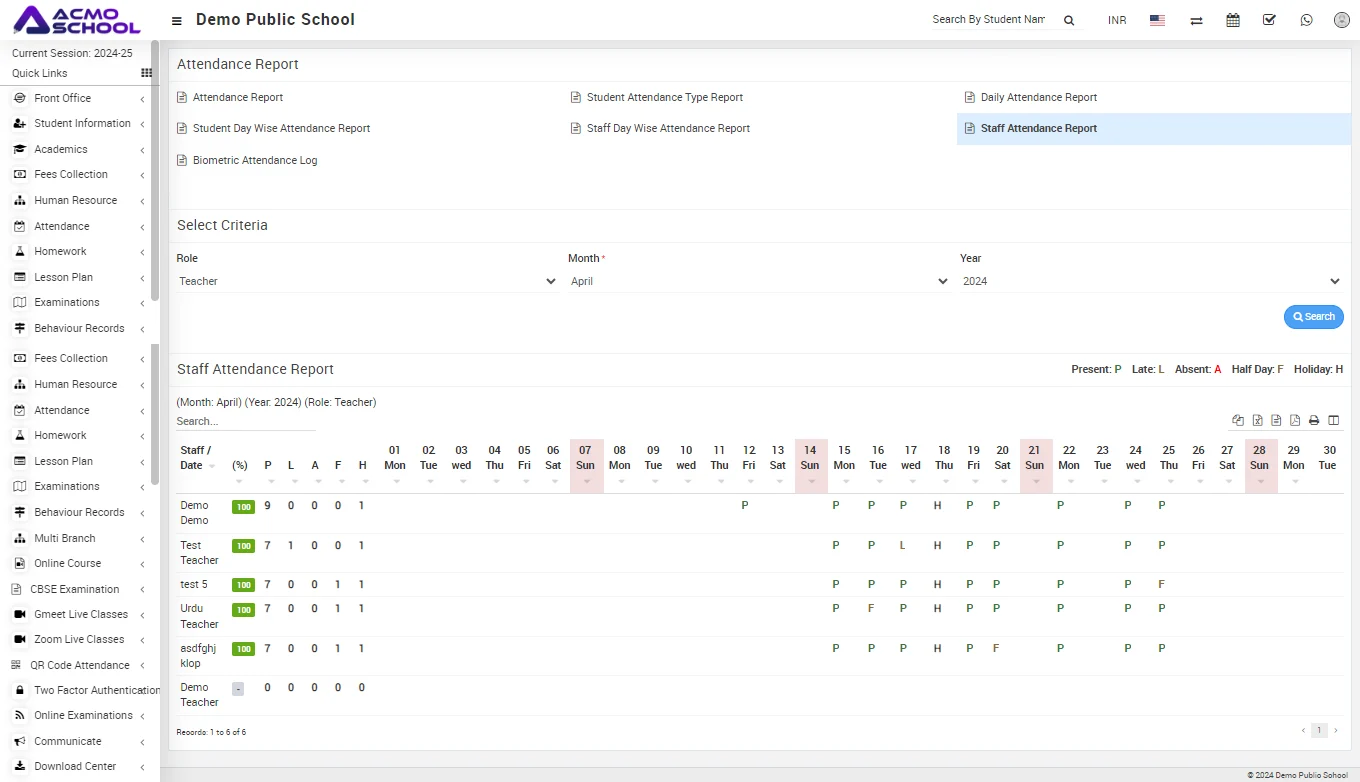Viewport: 1360px width, 782px height.
Task: Copy the attendance table data
Action: point(1238,421)
